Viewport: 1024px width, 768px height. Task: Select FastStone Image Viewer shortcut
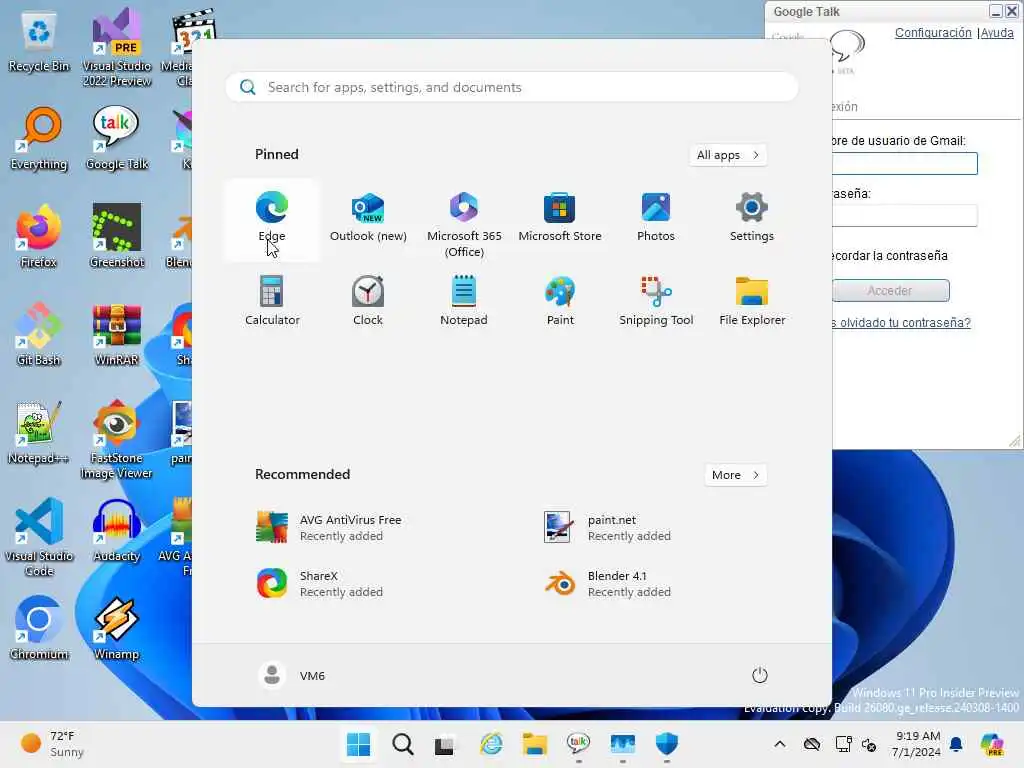coord(117,440)
